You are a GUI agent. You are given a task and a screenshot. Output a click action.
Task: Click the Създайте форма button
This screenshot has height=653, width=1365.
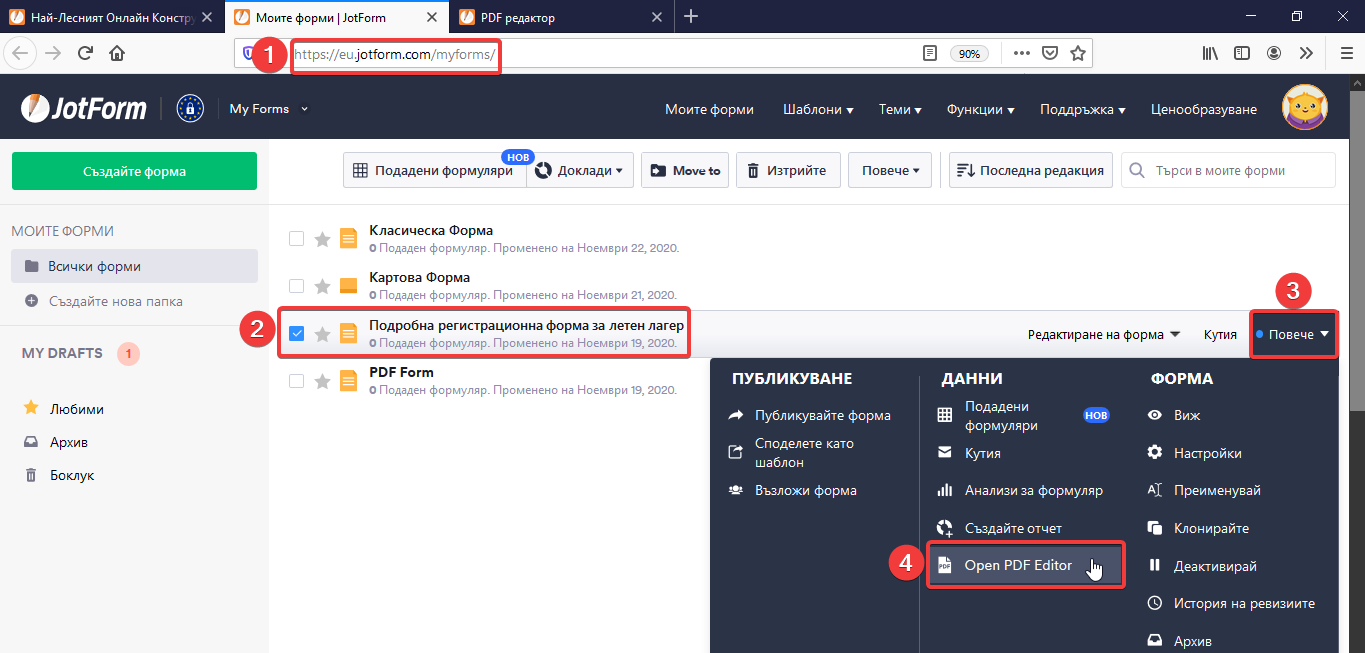(x=134, y=171)
